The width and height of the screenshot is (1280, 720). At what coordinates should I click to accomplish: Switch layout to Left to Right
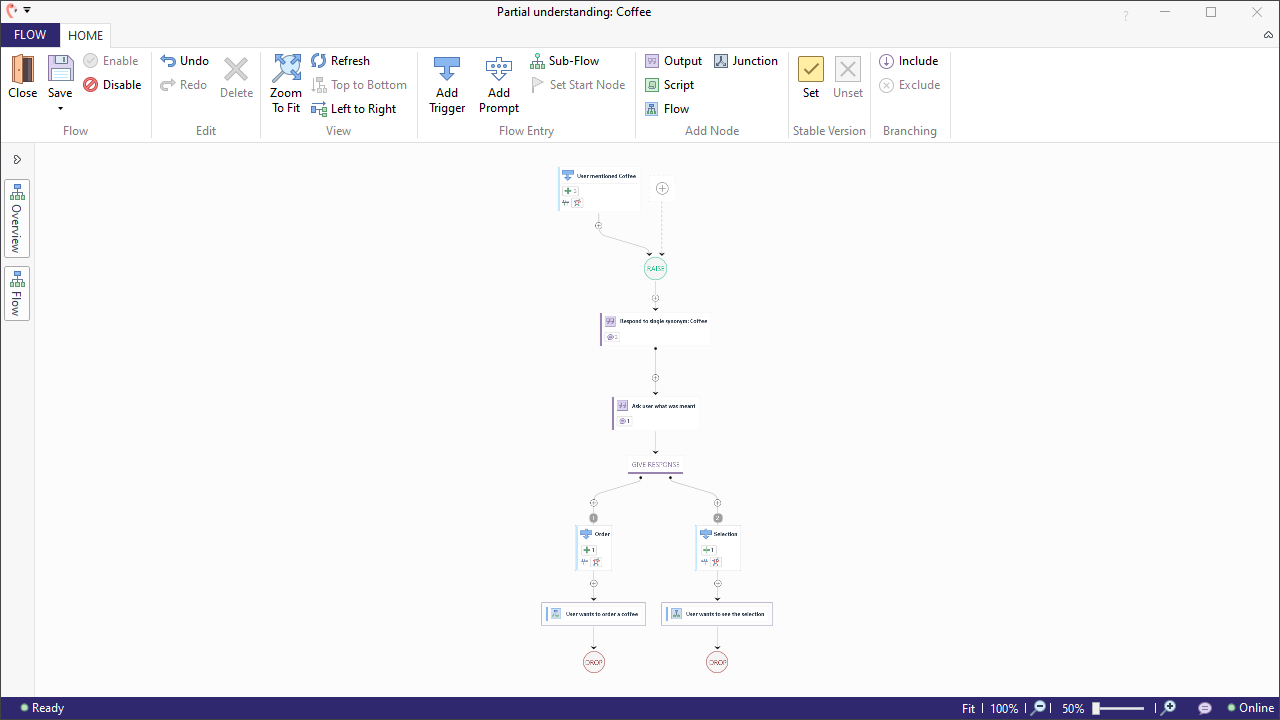click(x=353, y=109)
